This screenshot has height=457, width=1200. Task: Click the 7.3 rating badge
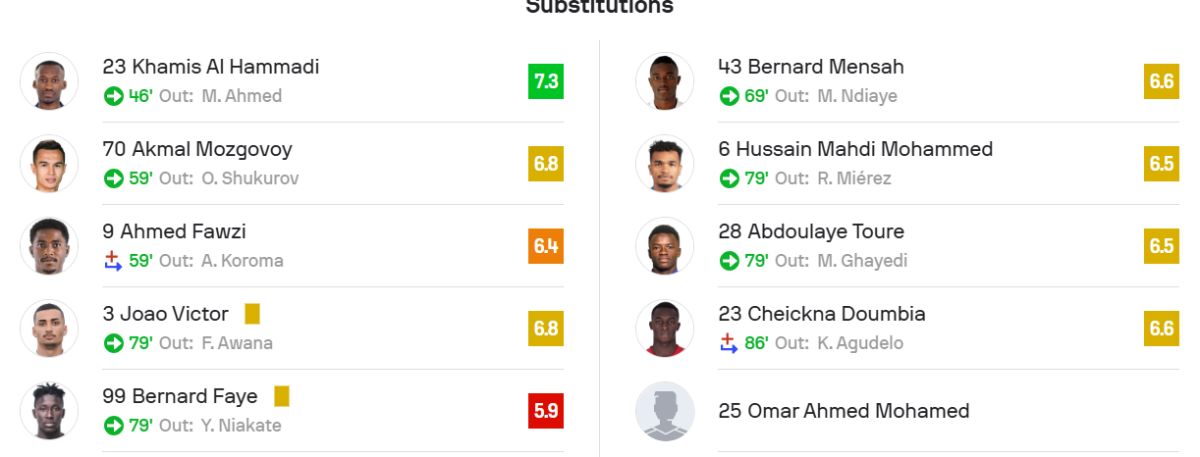pyautogui.click(x=546, y=82)
